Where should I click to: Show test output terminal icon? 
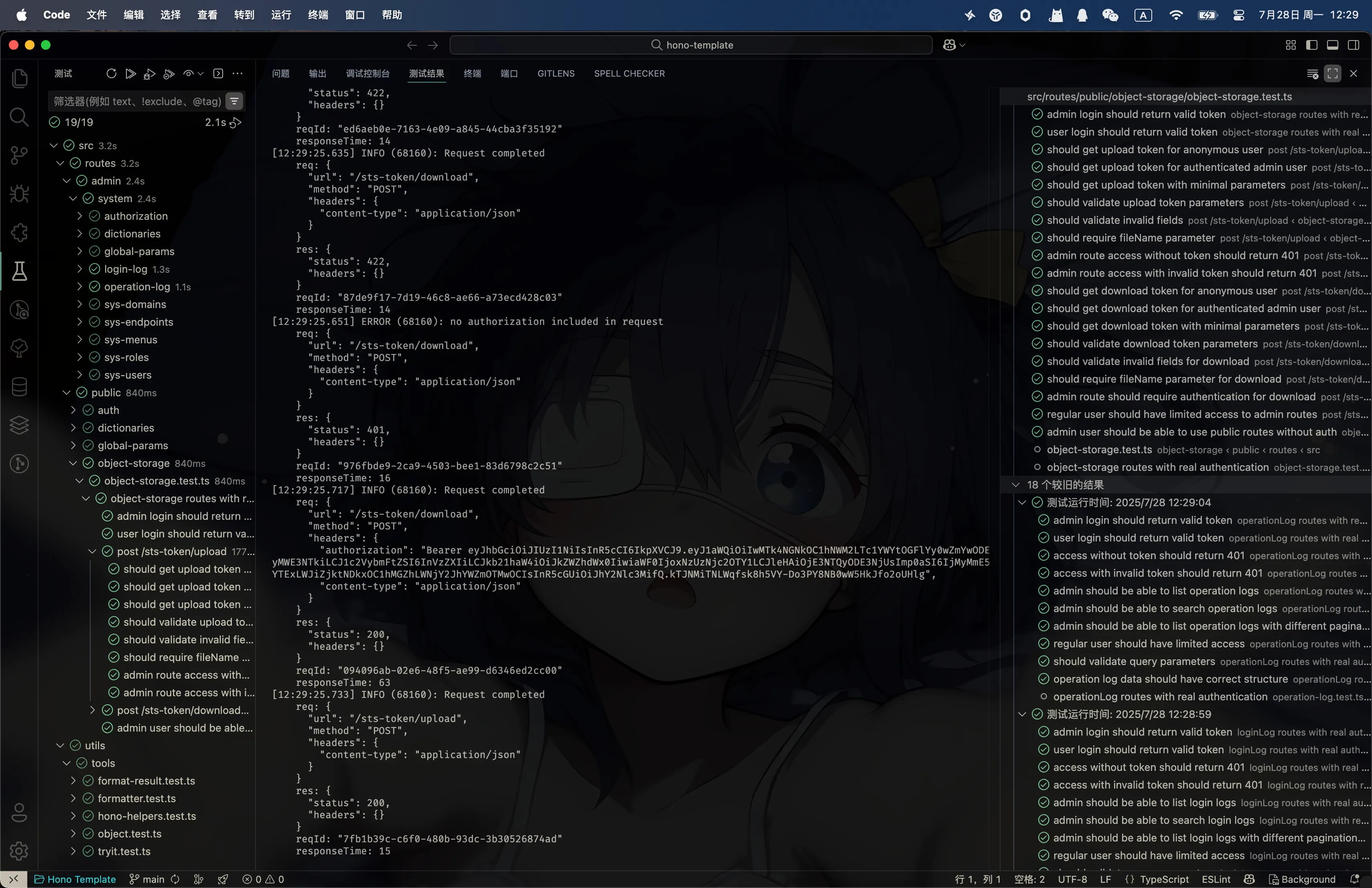(218, 74)
